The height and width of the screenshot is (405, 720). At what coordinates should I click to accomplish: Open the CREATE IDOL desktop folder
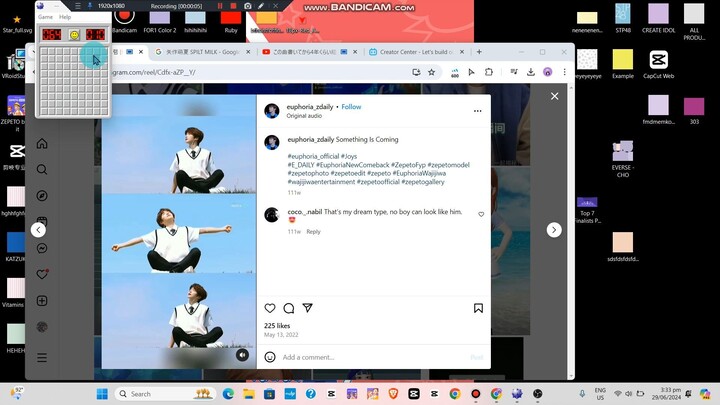pos(658,18)
